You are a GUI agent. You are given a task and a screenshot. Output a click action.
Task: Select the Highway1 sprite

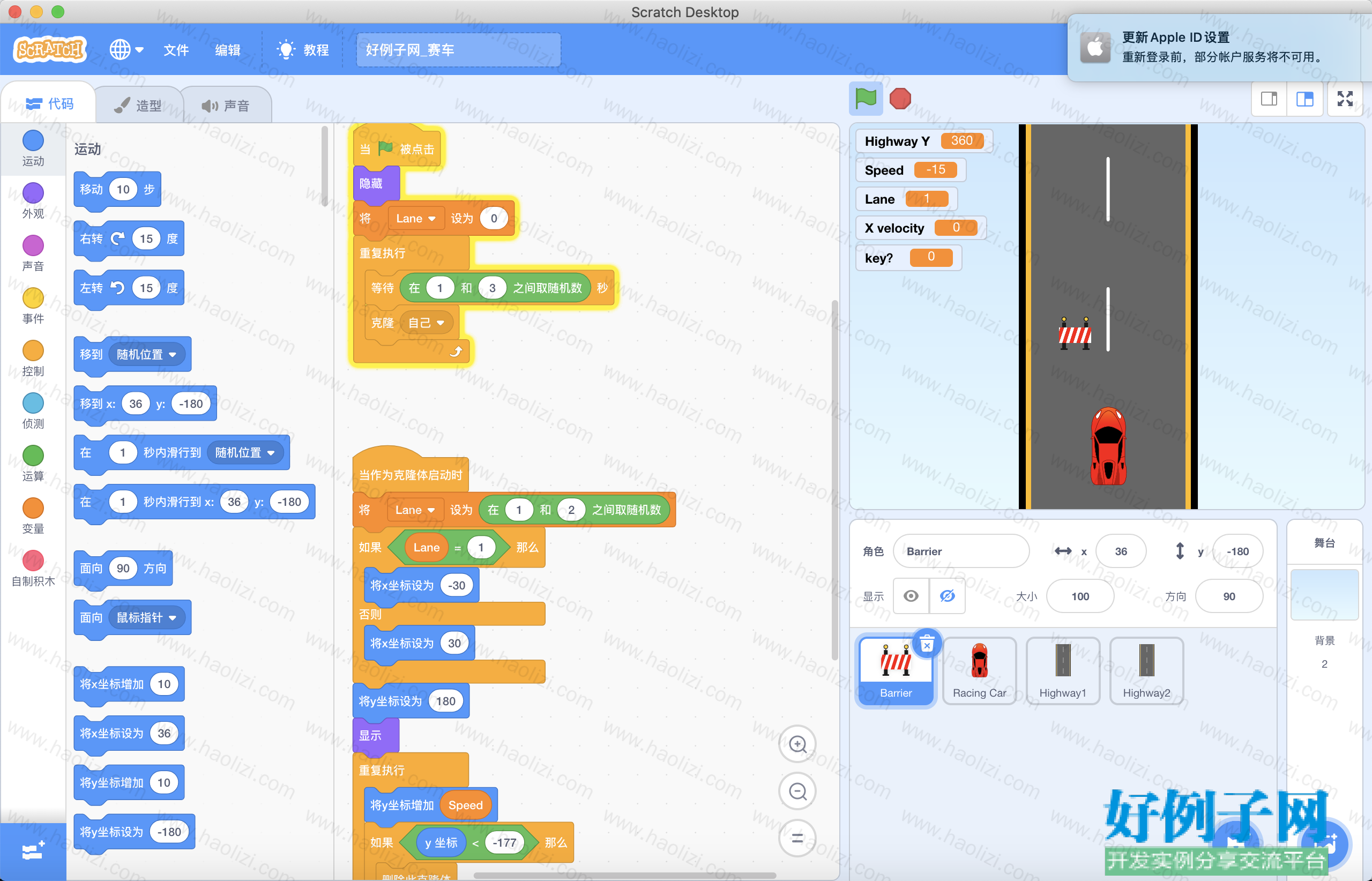1063,671
